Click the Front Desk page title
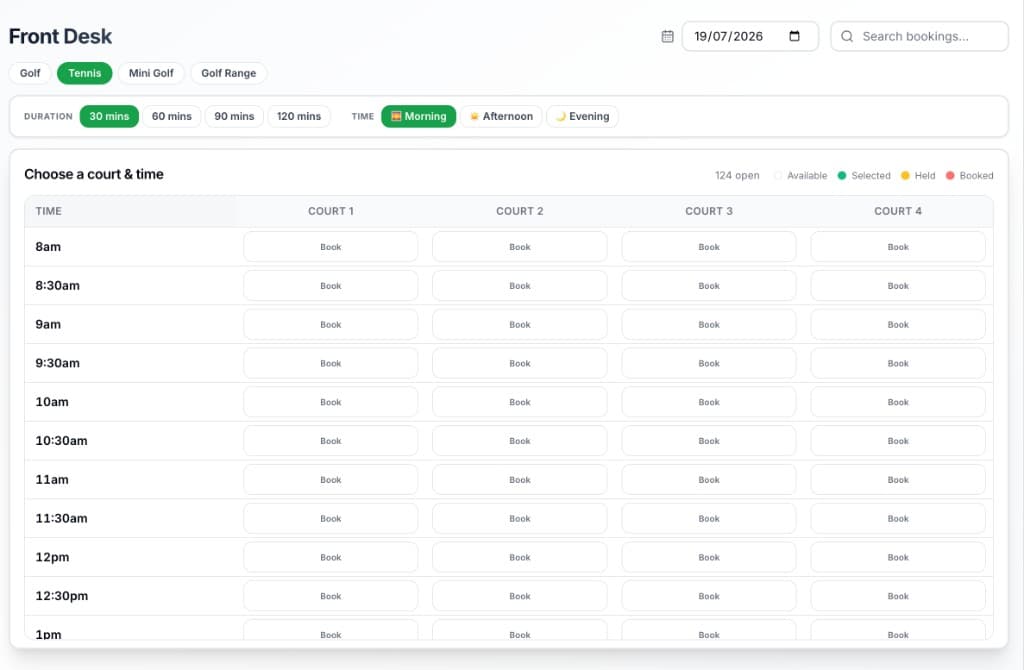The height and width of the screenshot is (670, 1024). click(60, 37)
